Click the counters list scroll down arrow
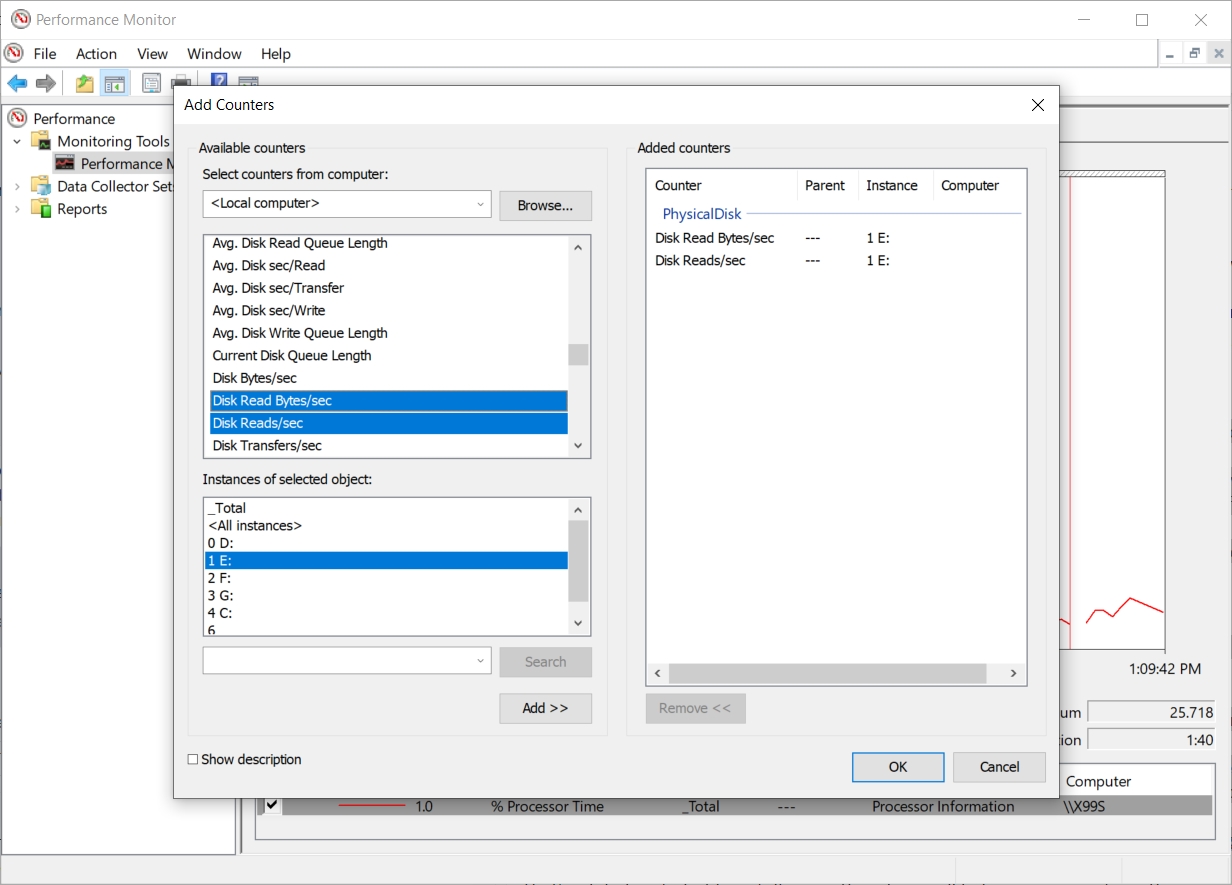The height and width of the screenshot is (885, 1232). (x=578, y=447)
